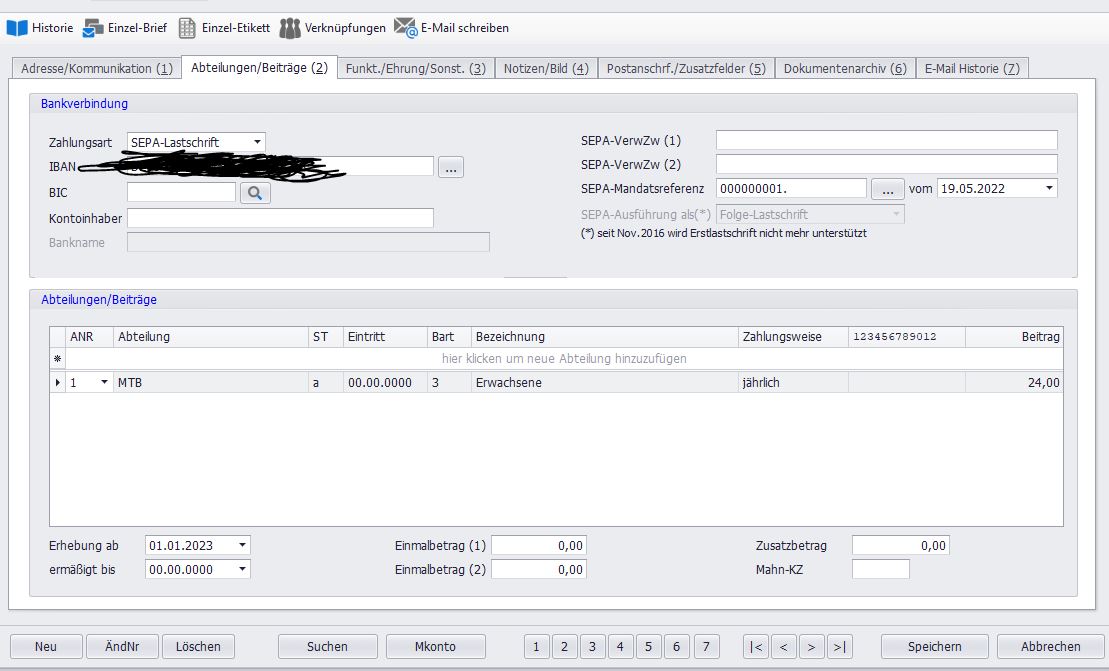Open Erhebung ab date dropdown
The height and width of the screenshot is (671, 1109).
(242, 546)
